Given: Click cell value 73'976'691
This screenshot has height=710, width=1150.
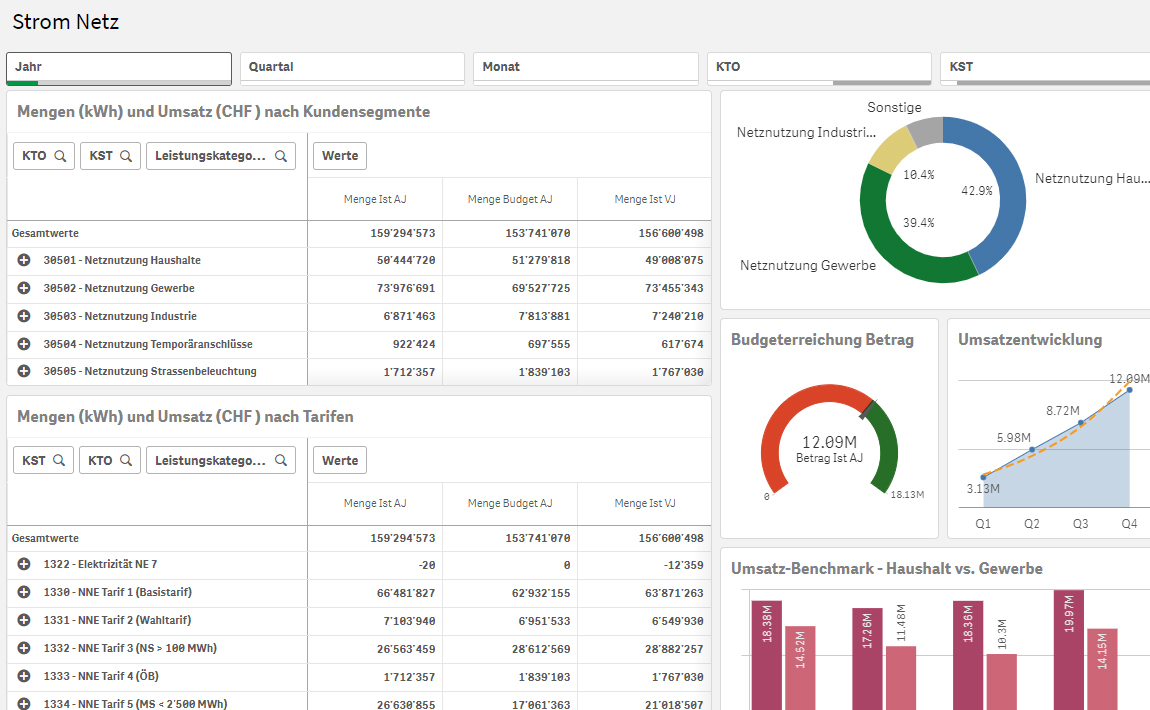Looking at the screenshot, I should point(406,288).
